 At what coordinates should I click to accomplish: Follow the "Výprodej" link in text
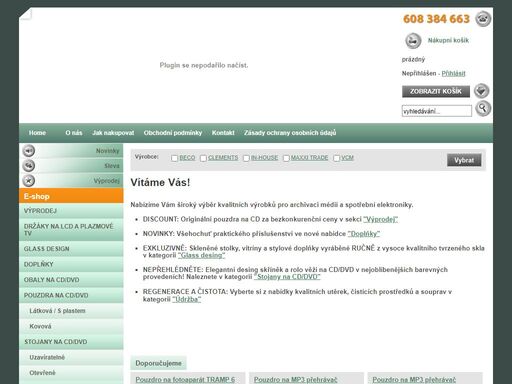click(x=380, y=219)
